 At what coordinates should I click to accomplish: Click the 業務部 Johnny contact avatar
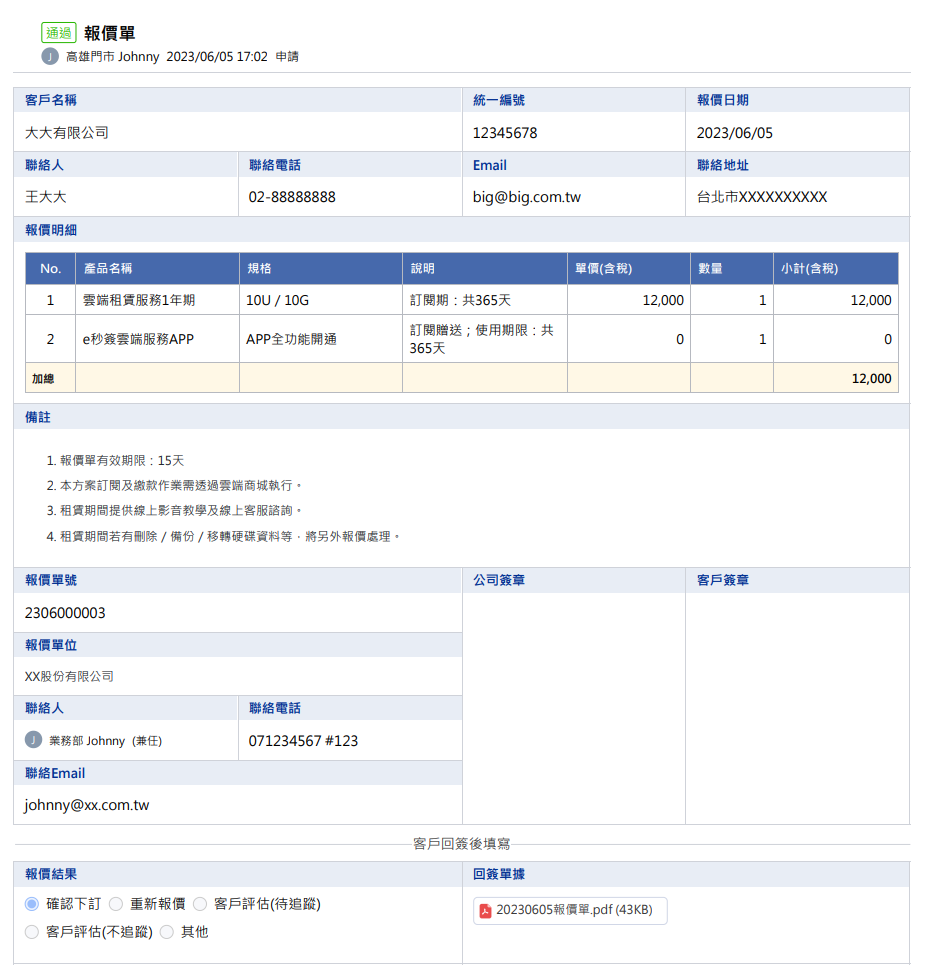pyautogui.click(x=33, y=740)
